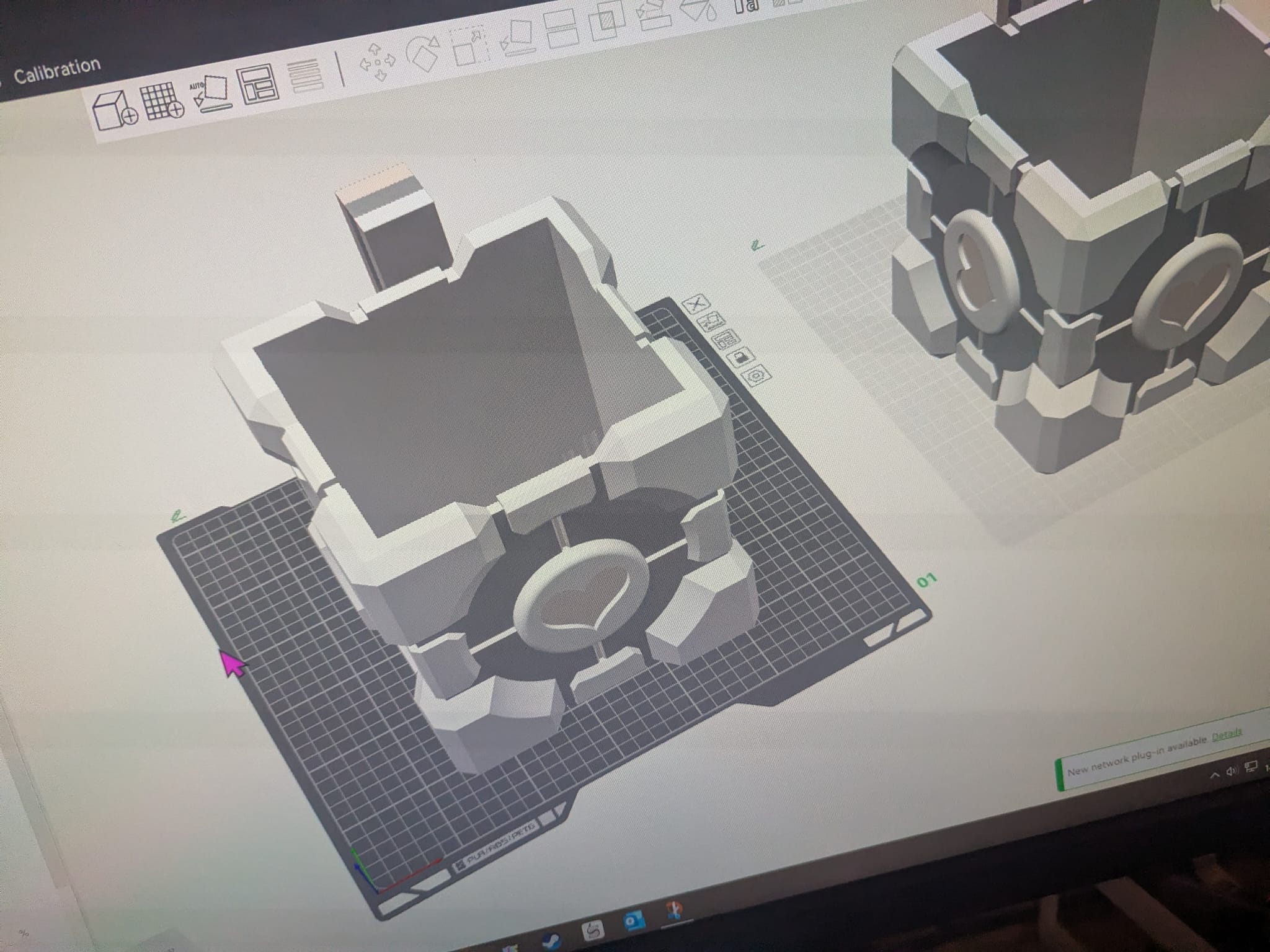Select the Scale tool

[470, 45]
